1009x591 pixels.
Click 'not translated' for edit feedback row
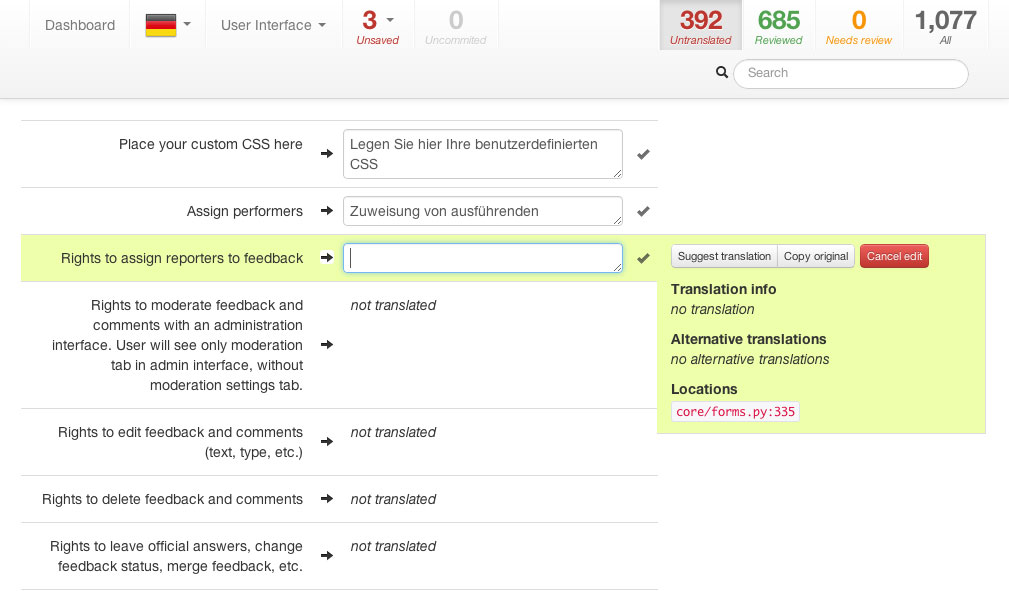click(393, 432)
